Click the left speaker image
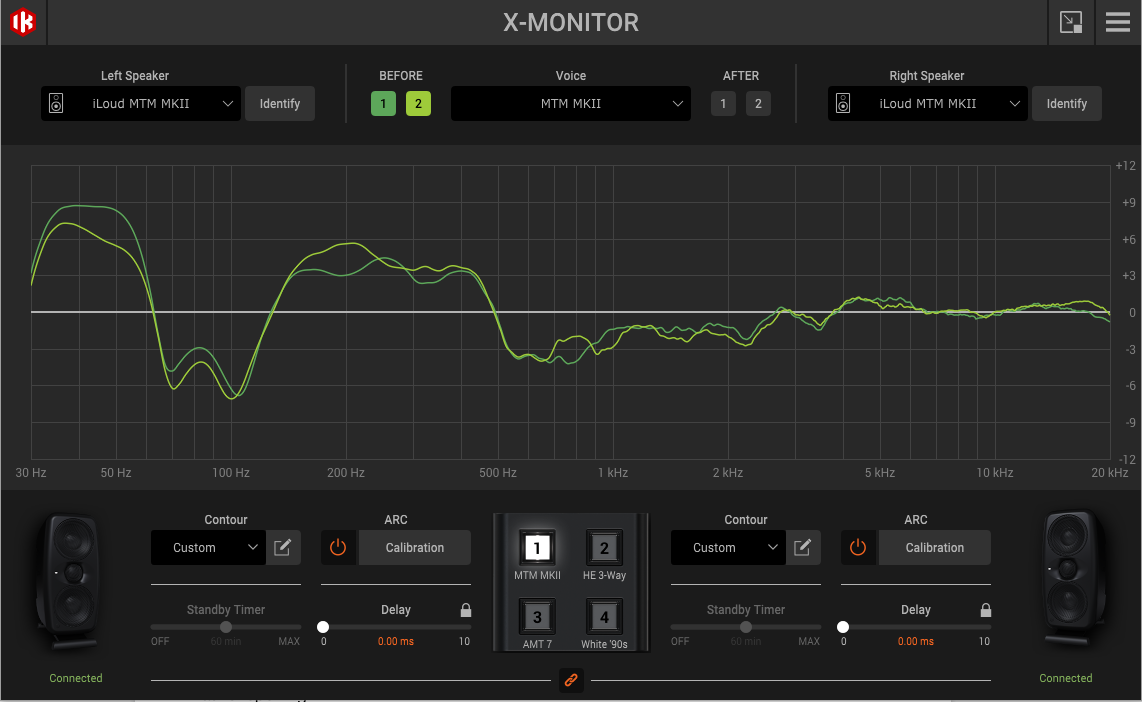 (x=68, y=581)
